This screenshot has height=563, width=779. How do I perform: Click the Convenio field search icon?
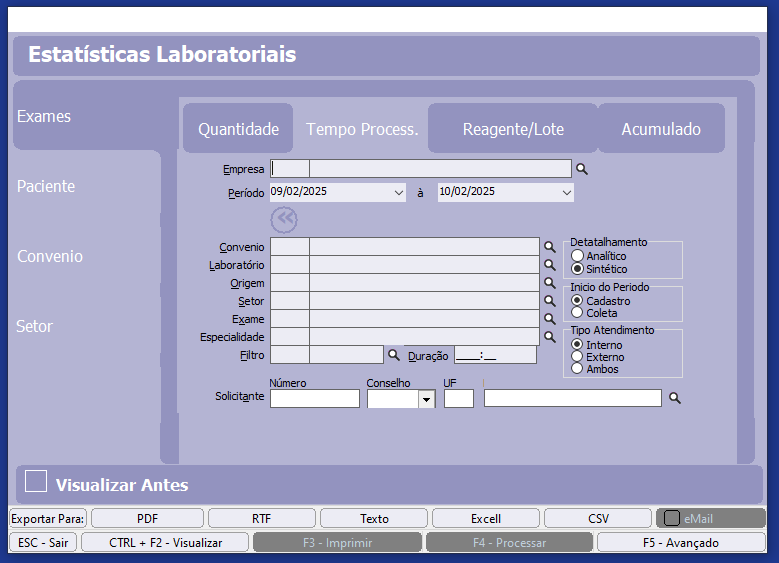(549, 246)
